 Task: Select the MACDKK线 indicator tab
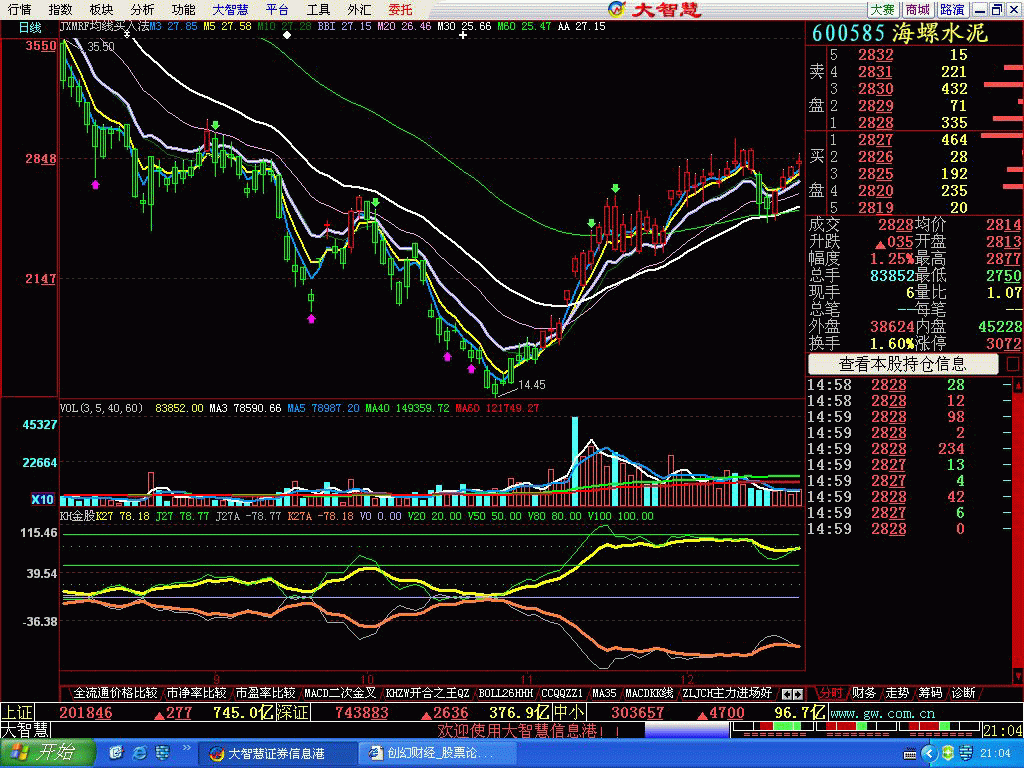click(x=649, y=692)
